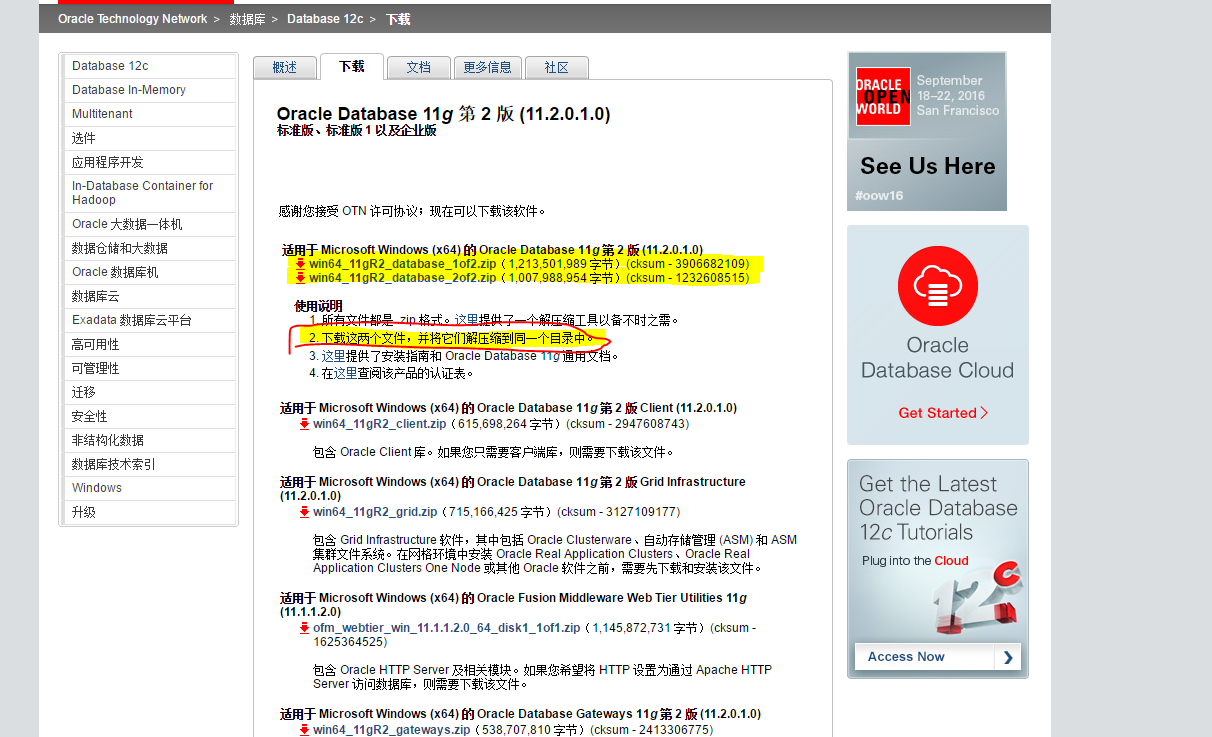Select Oracle 大数据一体机 sidebar item
The height and width of the screenshot is (737, 1212).
tap(150, 224)
